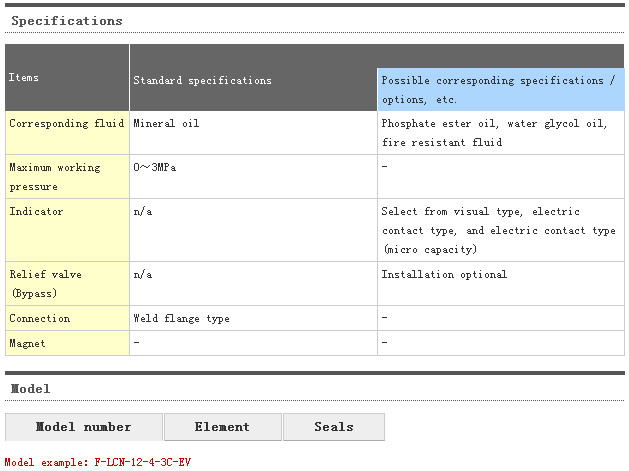Select the Relief valve (Bypass) row label
The height and width of the screenshot is (471, 629).
point(45,283)
